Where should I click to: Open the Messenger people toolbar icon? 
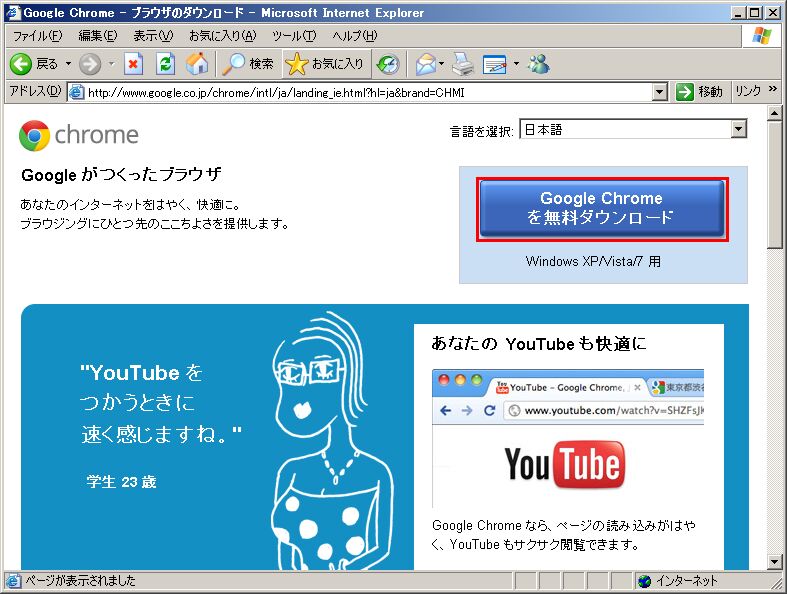[x=539, y=64]
